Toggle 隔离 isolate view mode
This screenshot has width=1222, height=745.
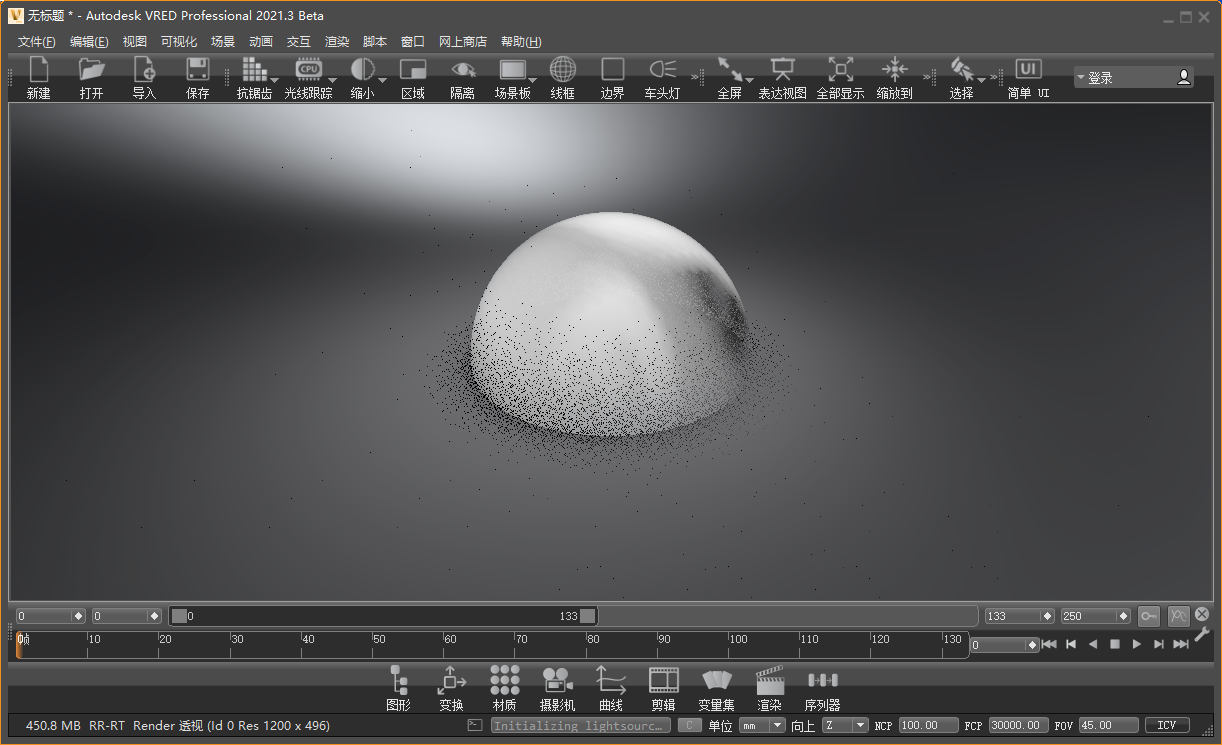(x=462, y=70)
